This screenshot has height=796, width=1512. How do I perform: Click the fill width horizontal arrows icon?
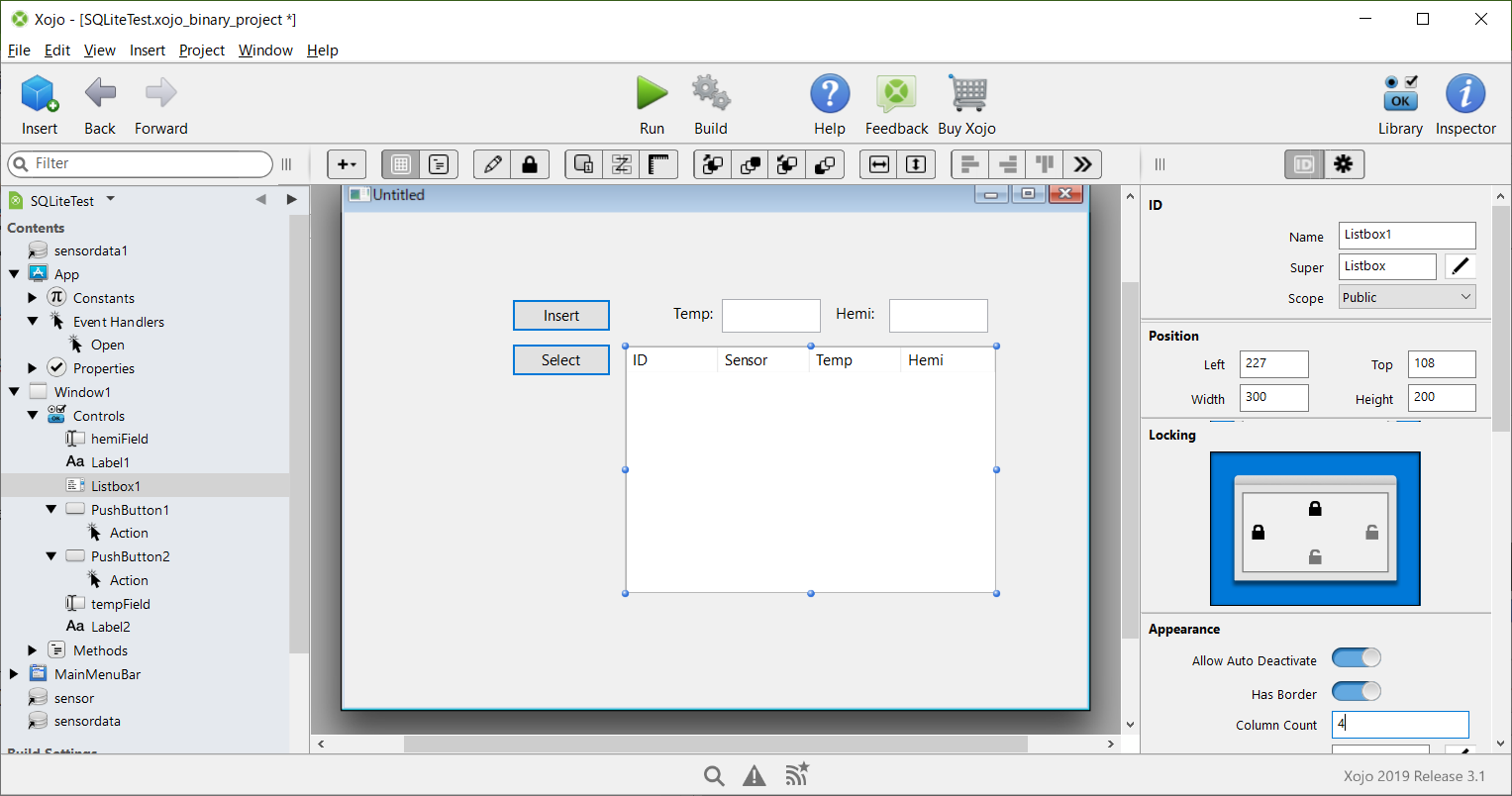[x=878, y=164]
